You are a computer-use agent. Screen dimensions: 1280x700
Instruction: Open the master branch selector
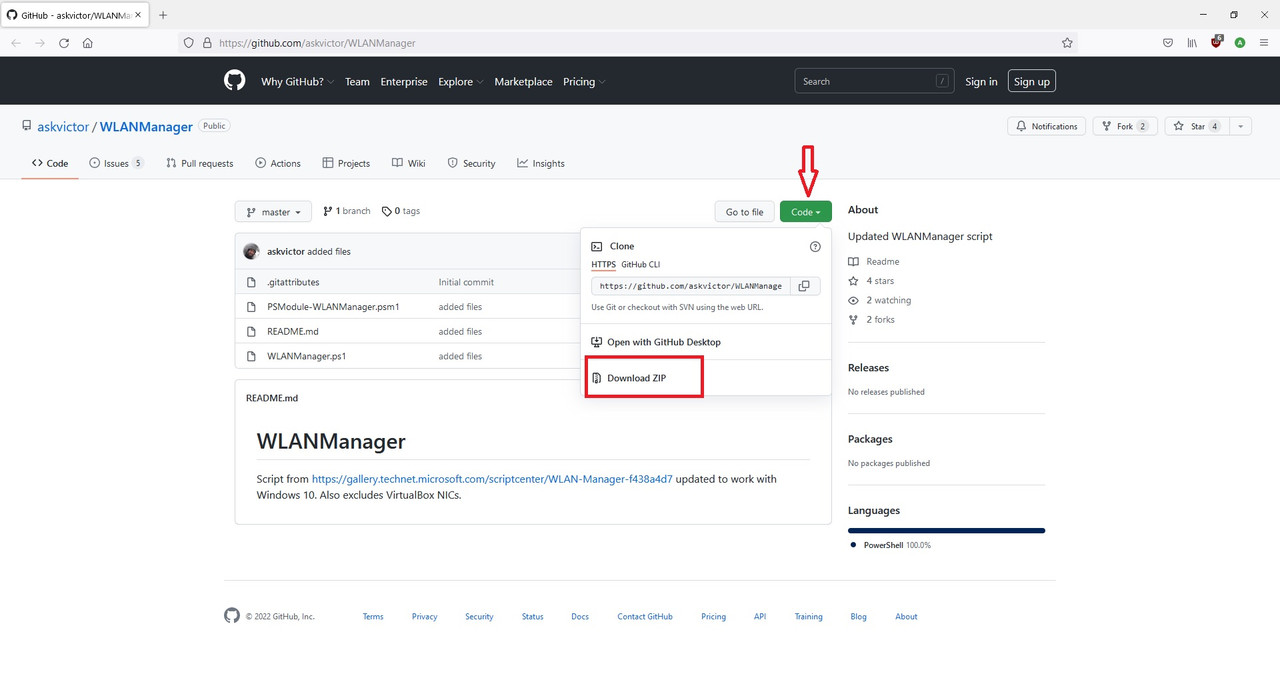(273, 212)
